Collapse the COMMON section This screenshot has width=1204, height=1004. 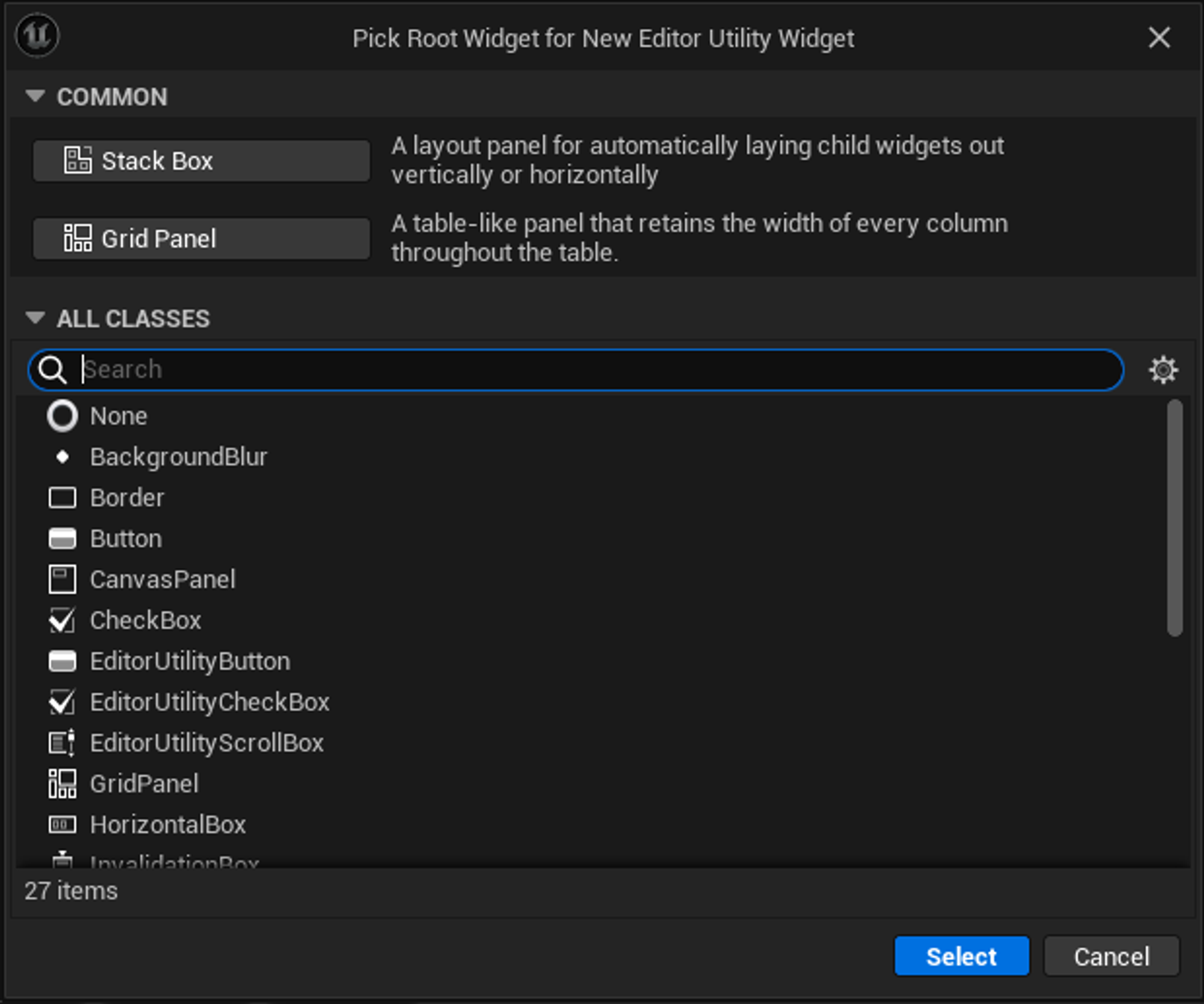(x=36, y=96)
